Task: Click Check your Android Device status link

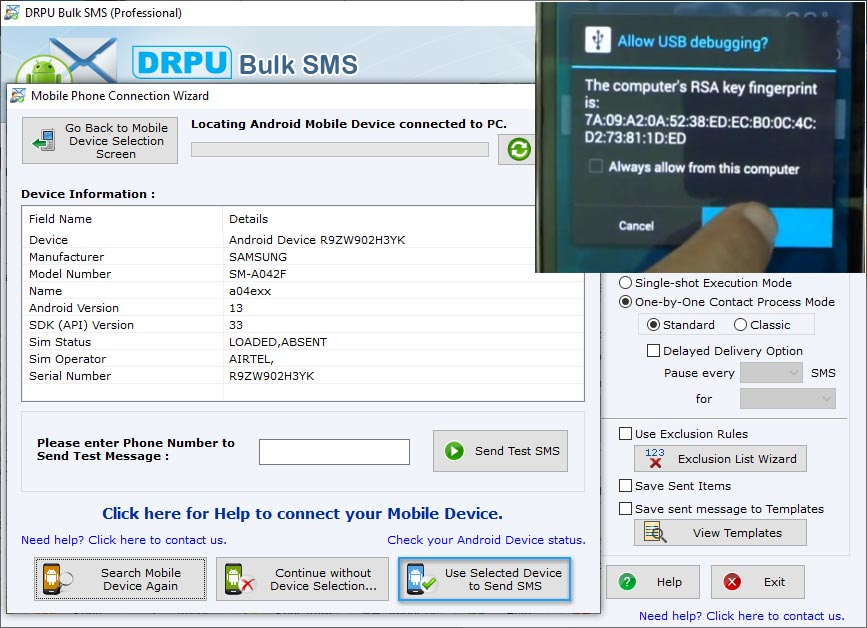Action: [x=486, y=540]
